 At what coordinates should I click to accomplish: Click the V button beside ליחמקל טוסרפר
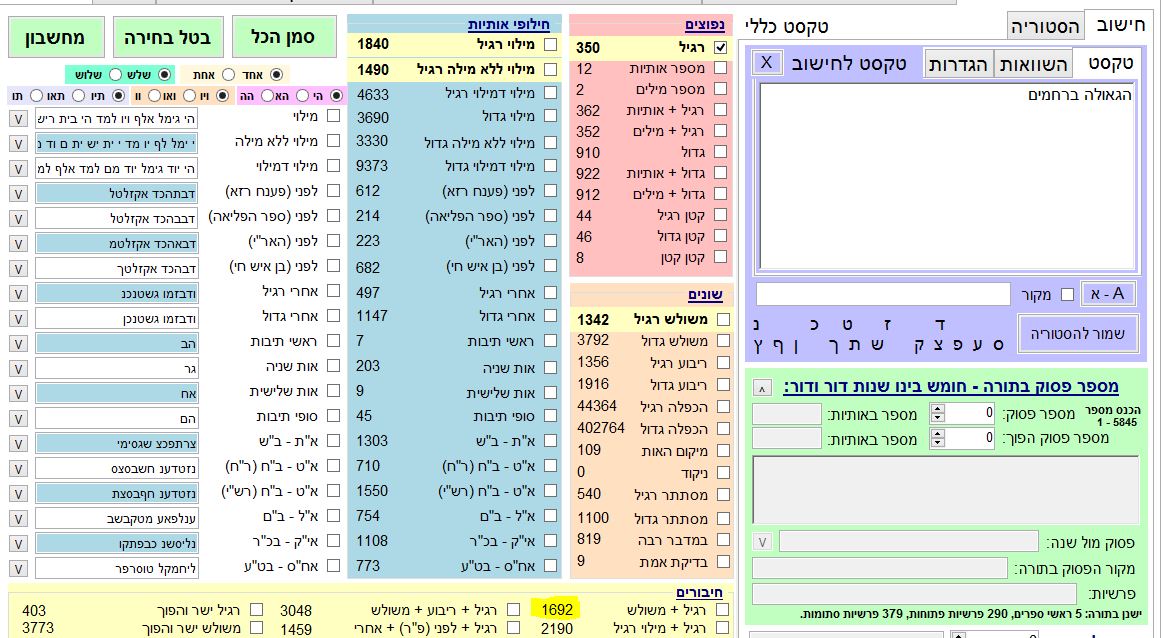[19, 568]
